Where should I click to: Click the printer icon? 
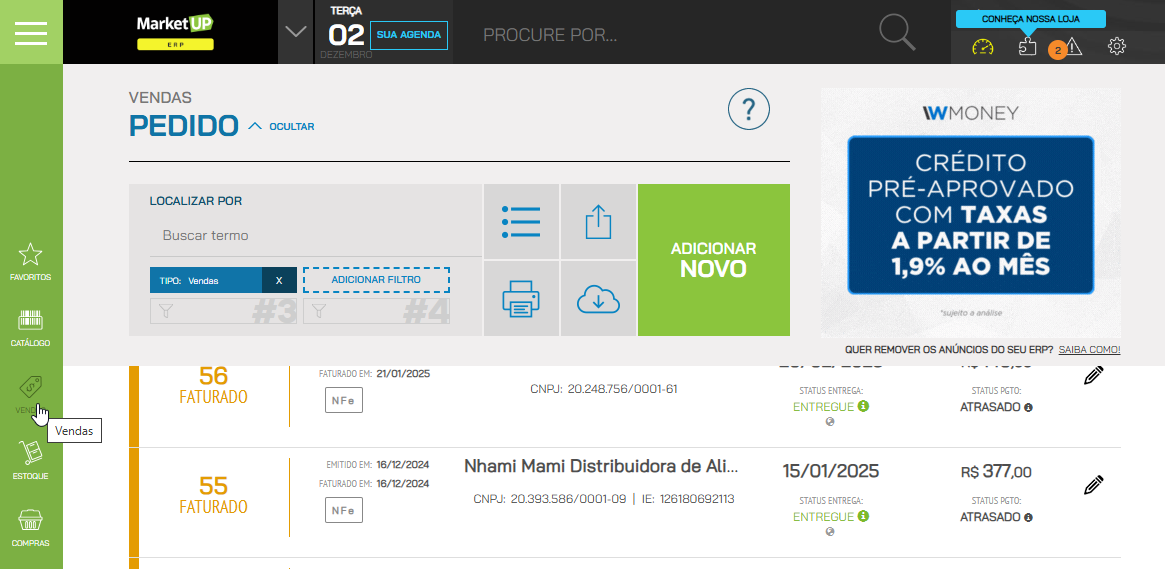coord(521,299)
